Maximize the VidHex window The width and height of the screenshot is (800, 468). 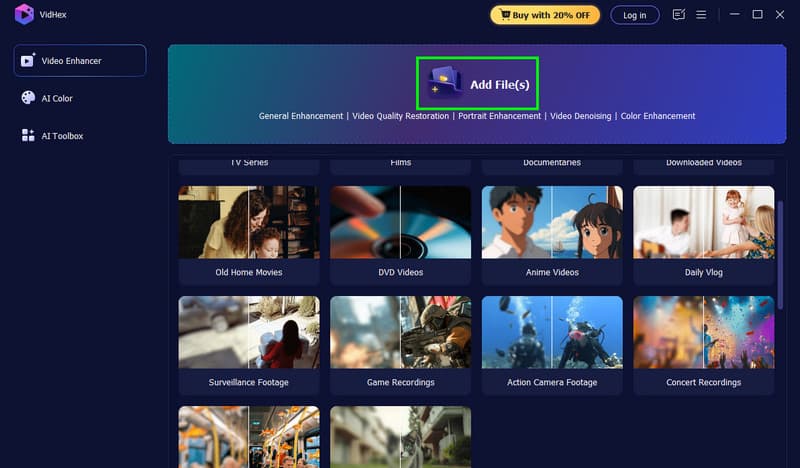(x=757, y=14)
